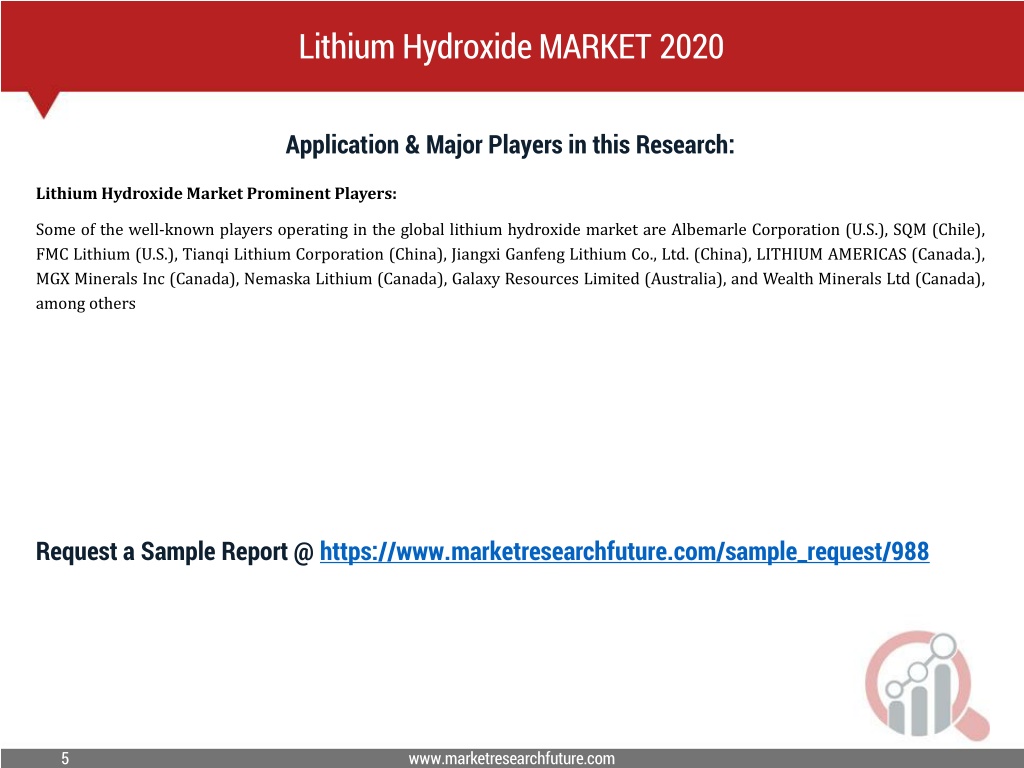This screenshot has width=1024, height=768.
Task: Click slide page number 5
Action: click(65, 758)
